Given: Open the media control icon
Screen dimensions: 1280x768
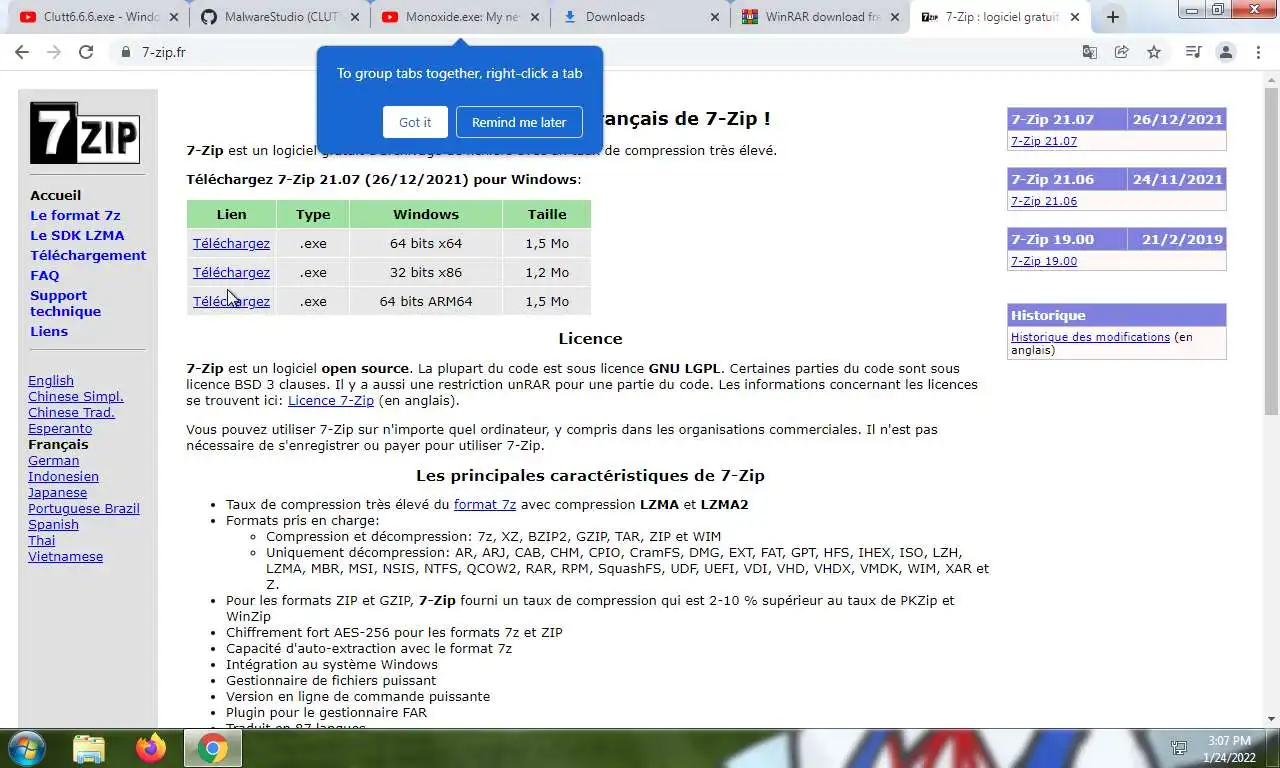Looking at the screenshot, I should point(1193,52).
